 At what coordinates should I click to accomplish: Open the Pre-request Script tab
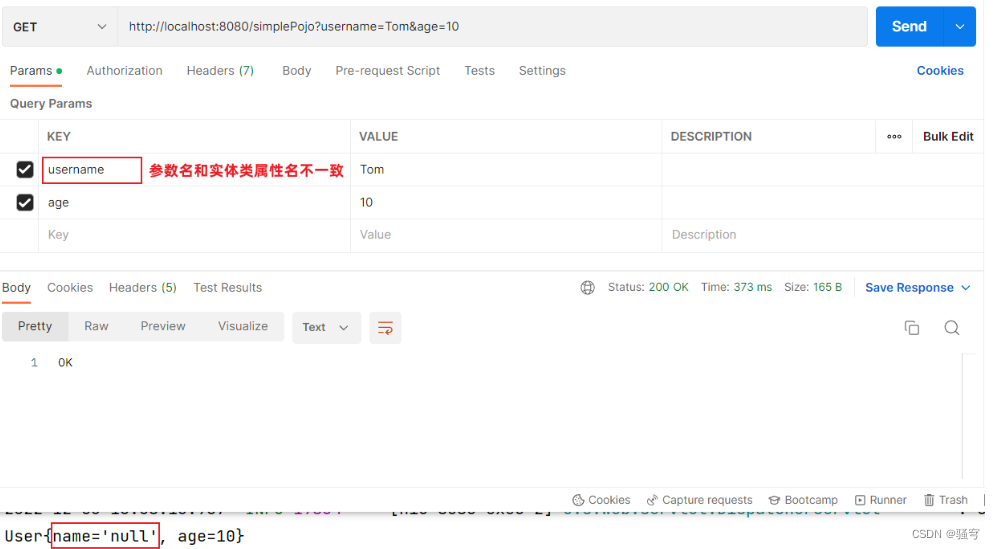click(387, 71)
